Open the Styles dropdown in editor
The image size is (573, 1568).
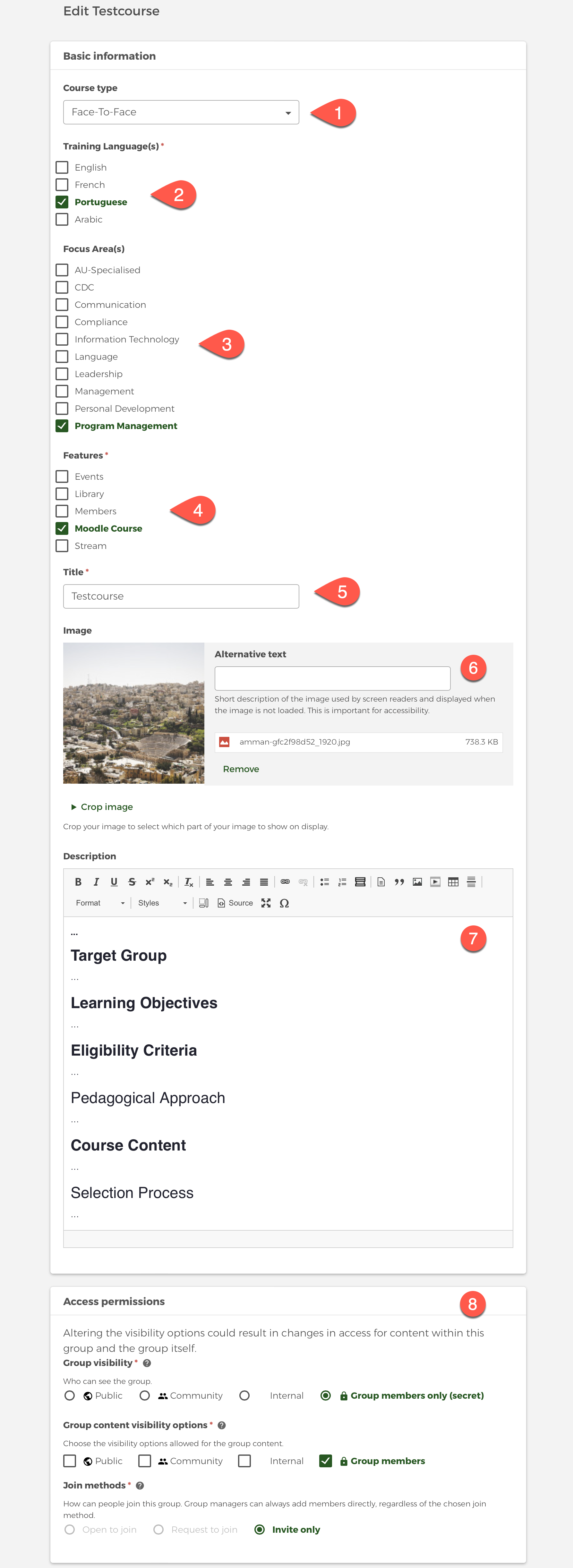[162, 903]
